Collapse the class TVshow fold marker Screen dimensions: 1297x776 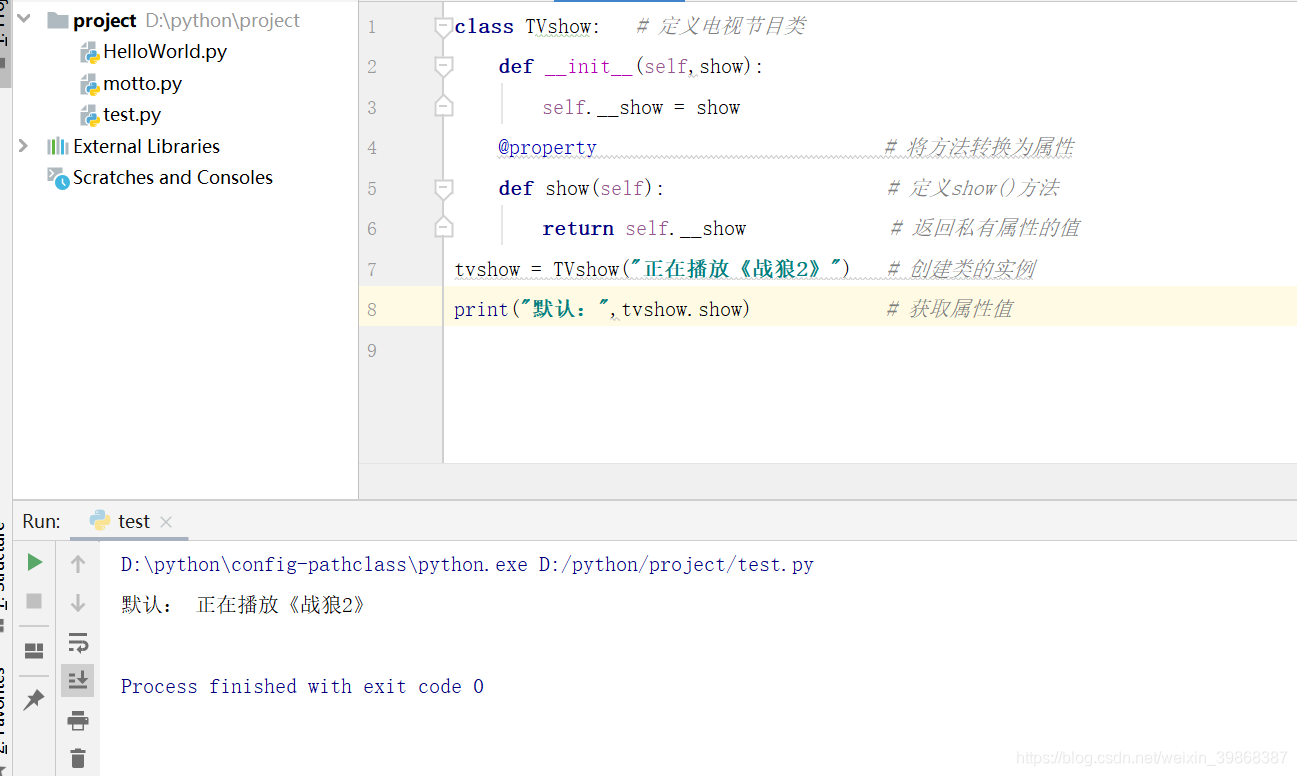coord(444,27)
